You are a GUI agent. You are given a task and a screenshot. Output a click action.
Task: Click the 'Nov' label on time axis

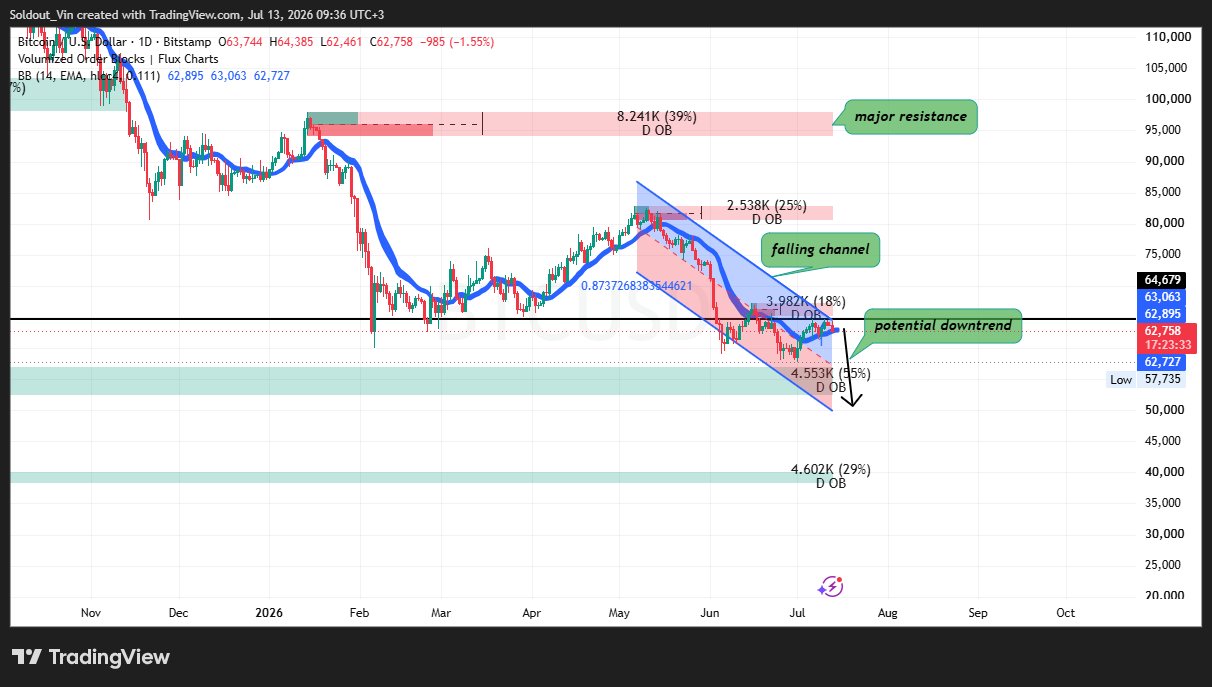pos(91,613)
